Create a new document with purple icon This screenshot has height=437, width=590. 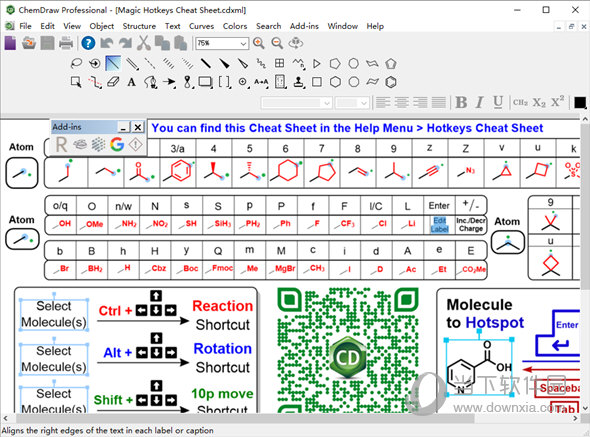coord(10,43)
